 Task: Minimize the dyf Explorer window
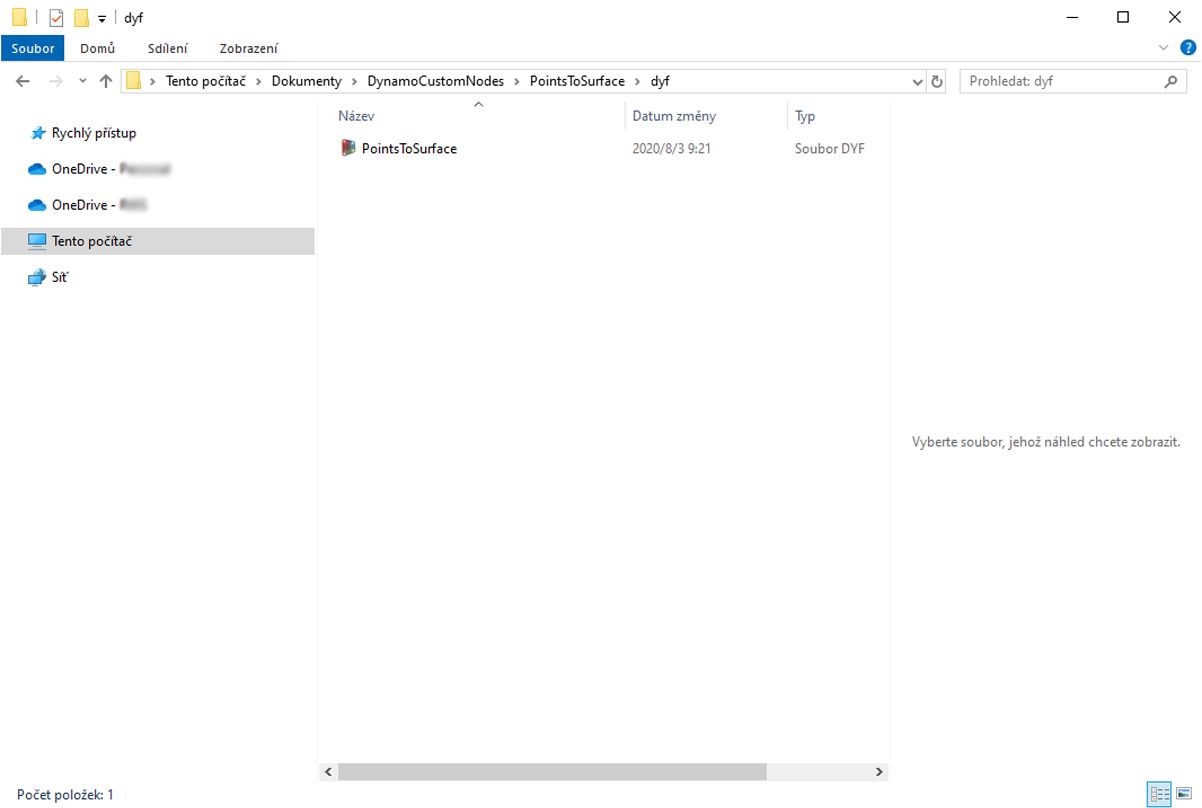coord(1071,17)
